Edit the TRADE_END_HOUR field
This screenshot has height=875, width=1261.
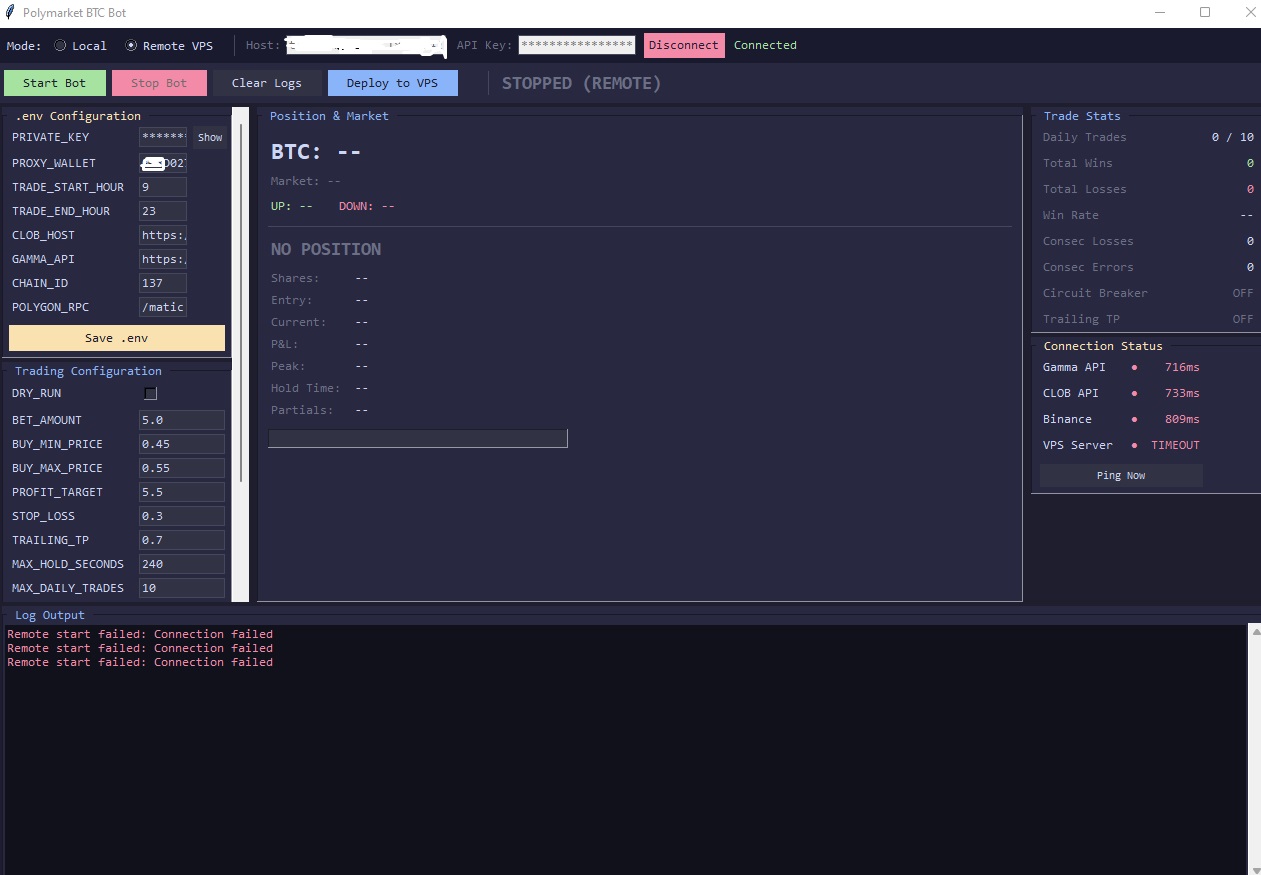pos(163,211)
